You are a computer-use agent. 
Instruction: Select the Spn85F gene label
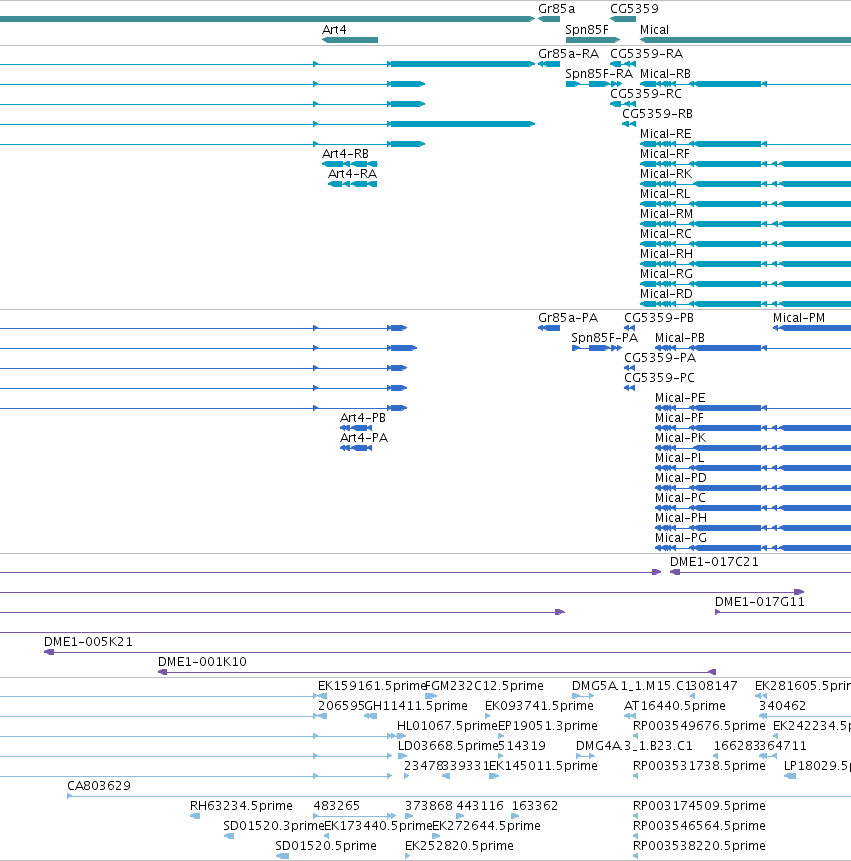click(587, 30)
